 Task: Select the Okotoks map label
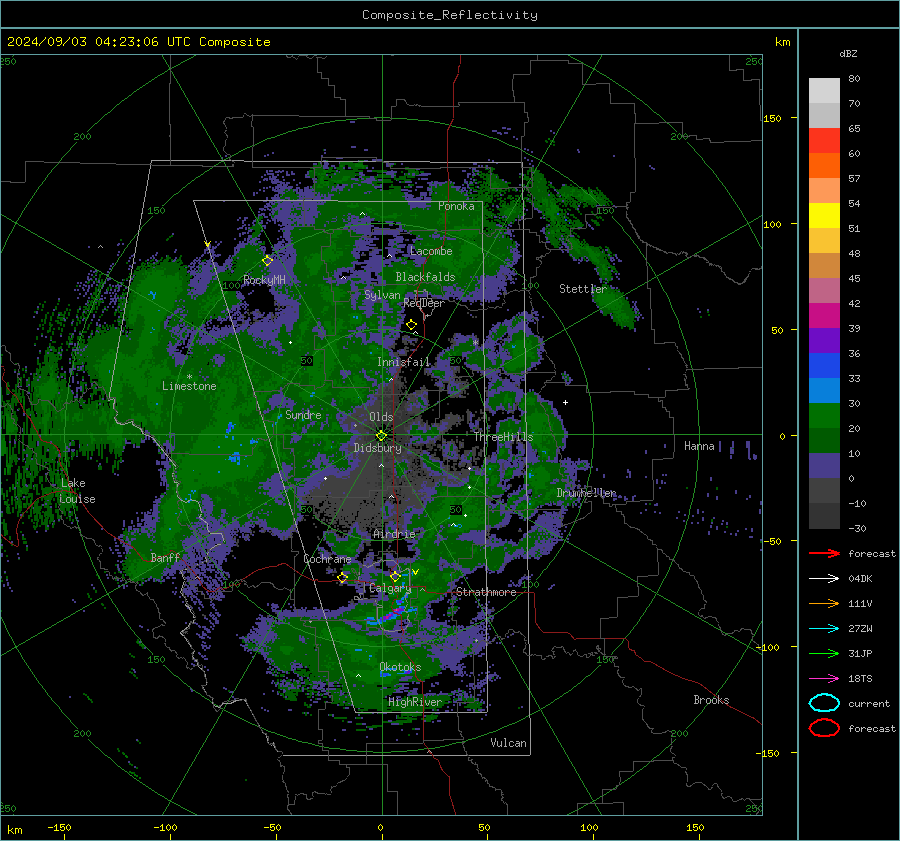click(400, 667)
